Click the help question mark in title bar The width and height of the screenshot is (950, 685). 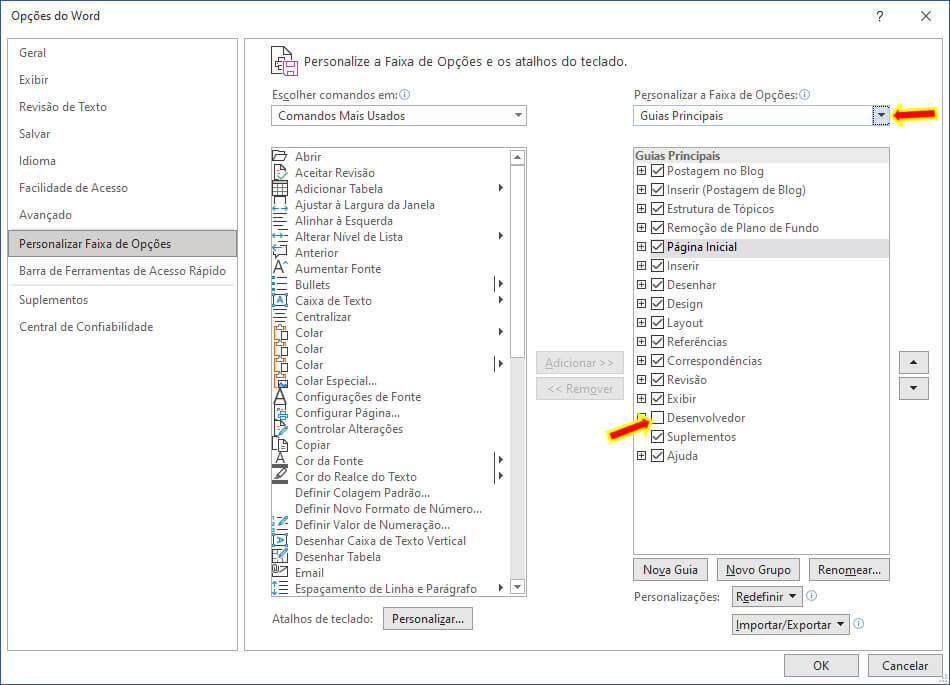click(879, 16)
